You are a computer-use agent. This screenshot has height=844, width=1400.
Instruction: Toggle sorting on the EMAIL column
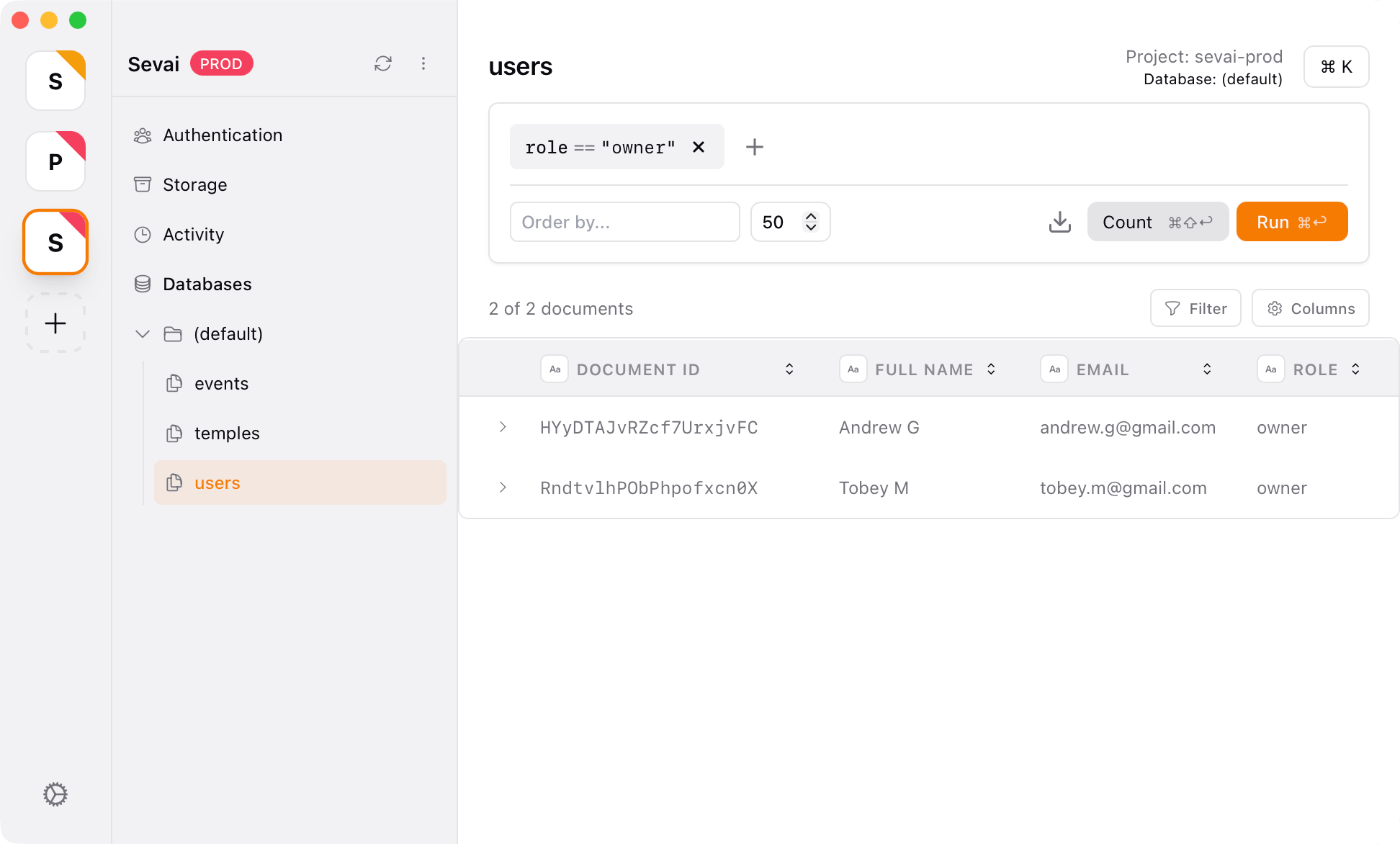pos(1207,369)
